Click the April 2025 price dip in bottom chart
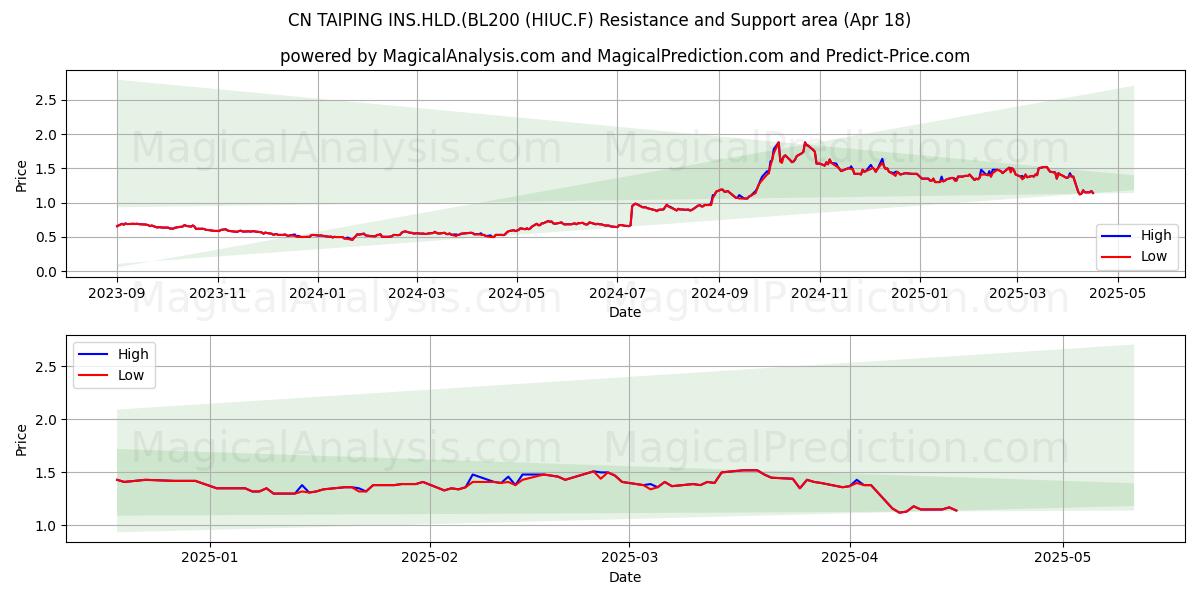Image resolution: width=1200 pixels, height=600 pixels. click(x=901, y=512)
